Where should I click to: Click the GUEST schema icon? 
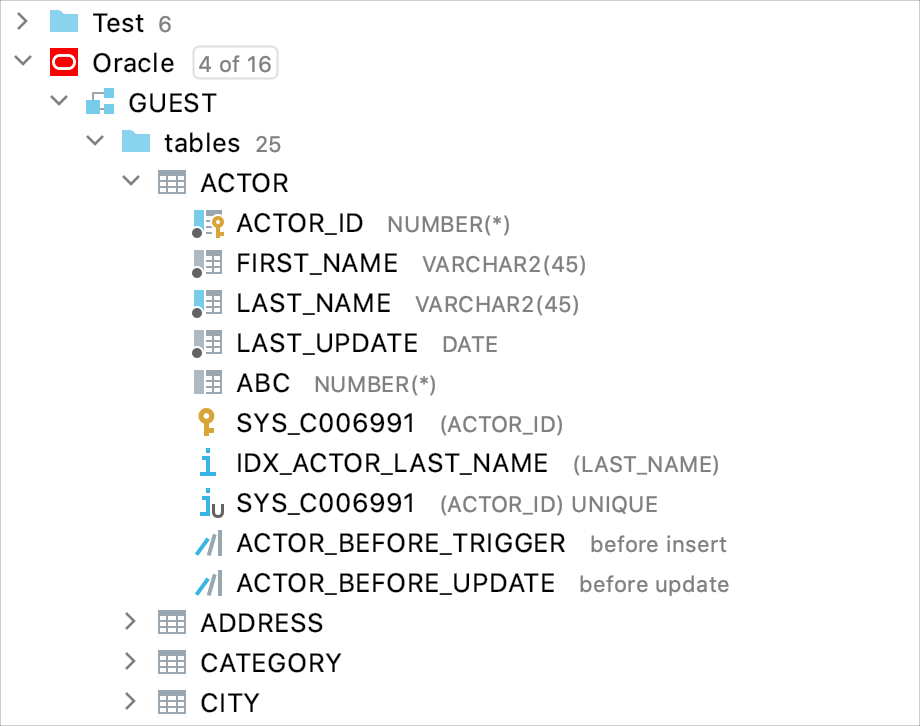click(x=101, y=102)
